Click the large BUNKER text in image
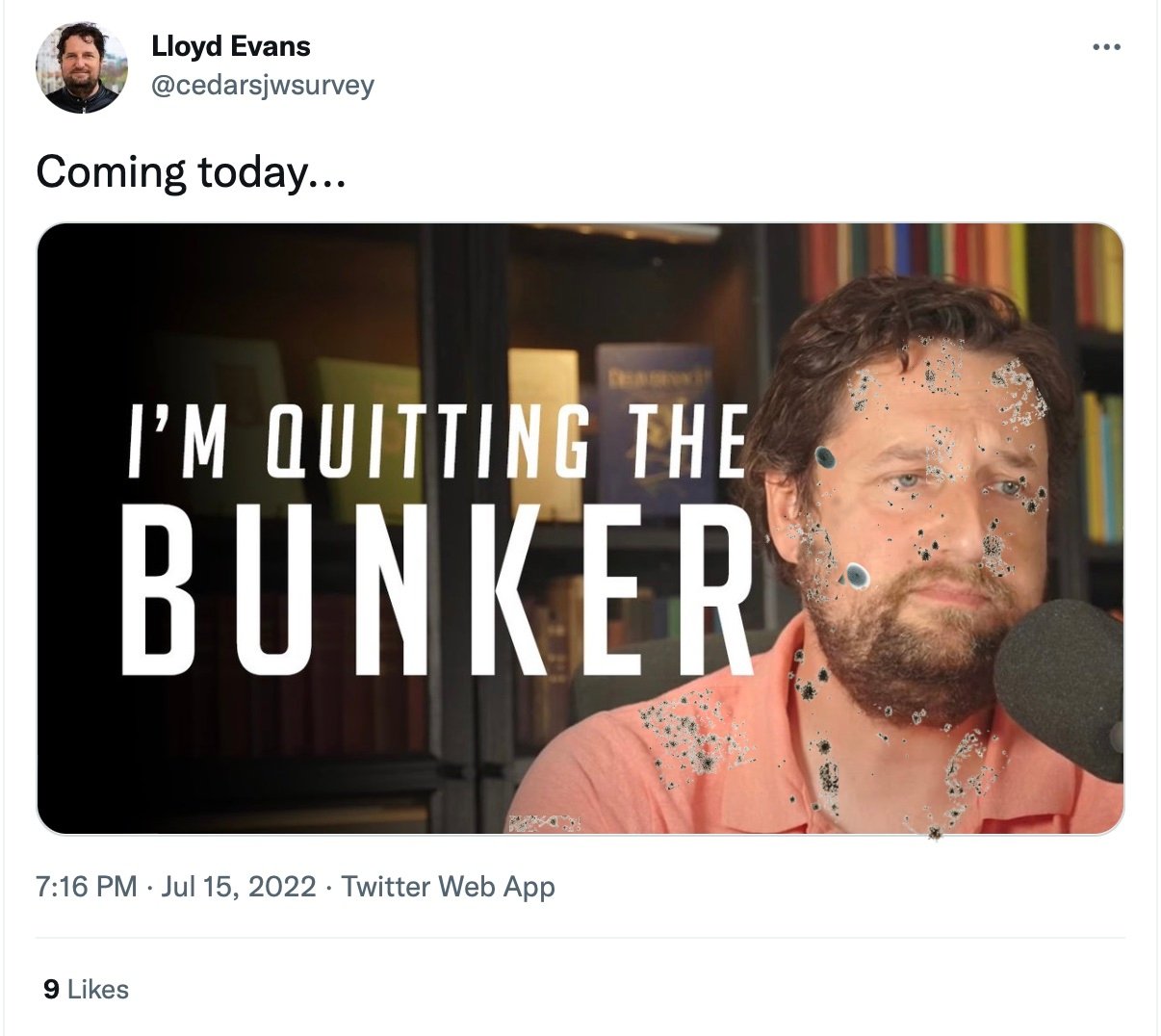 pos(437,591)
